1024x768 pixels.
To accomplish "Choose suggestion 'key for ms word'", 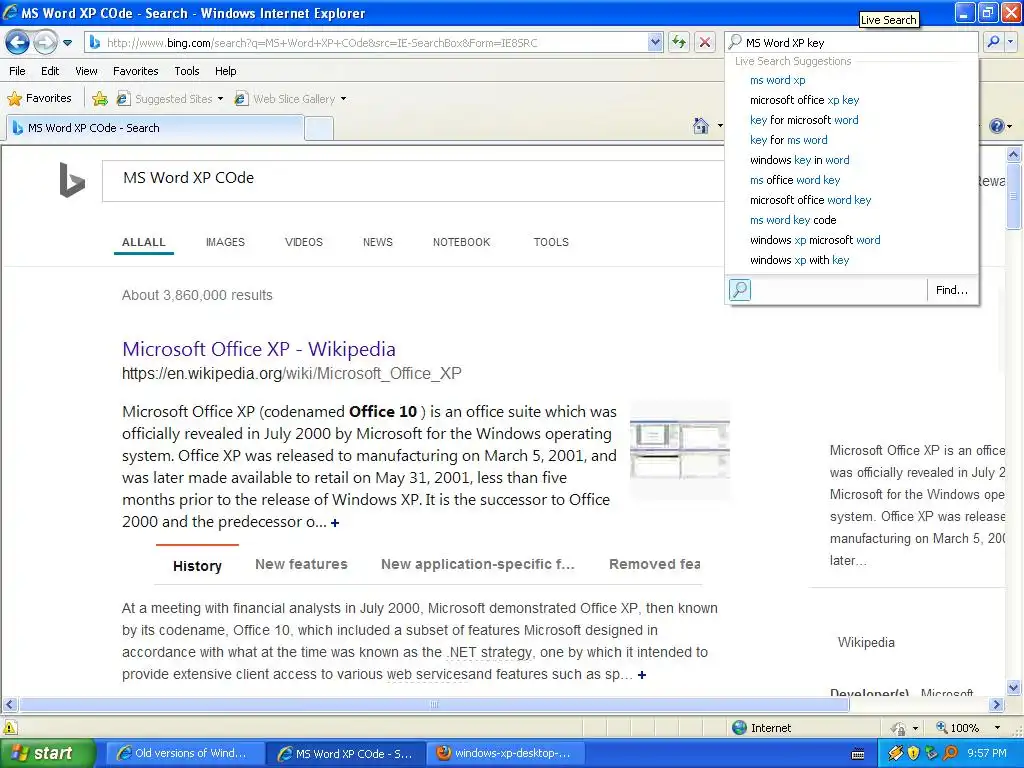I will 788,140.
